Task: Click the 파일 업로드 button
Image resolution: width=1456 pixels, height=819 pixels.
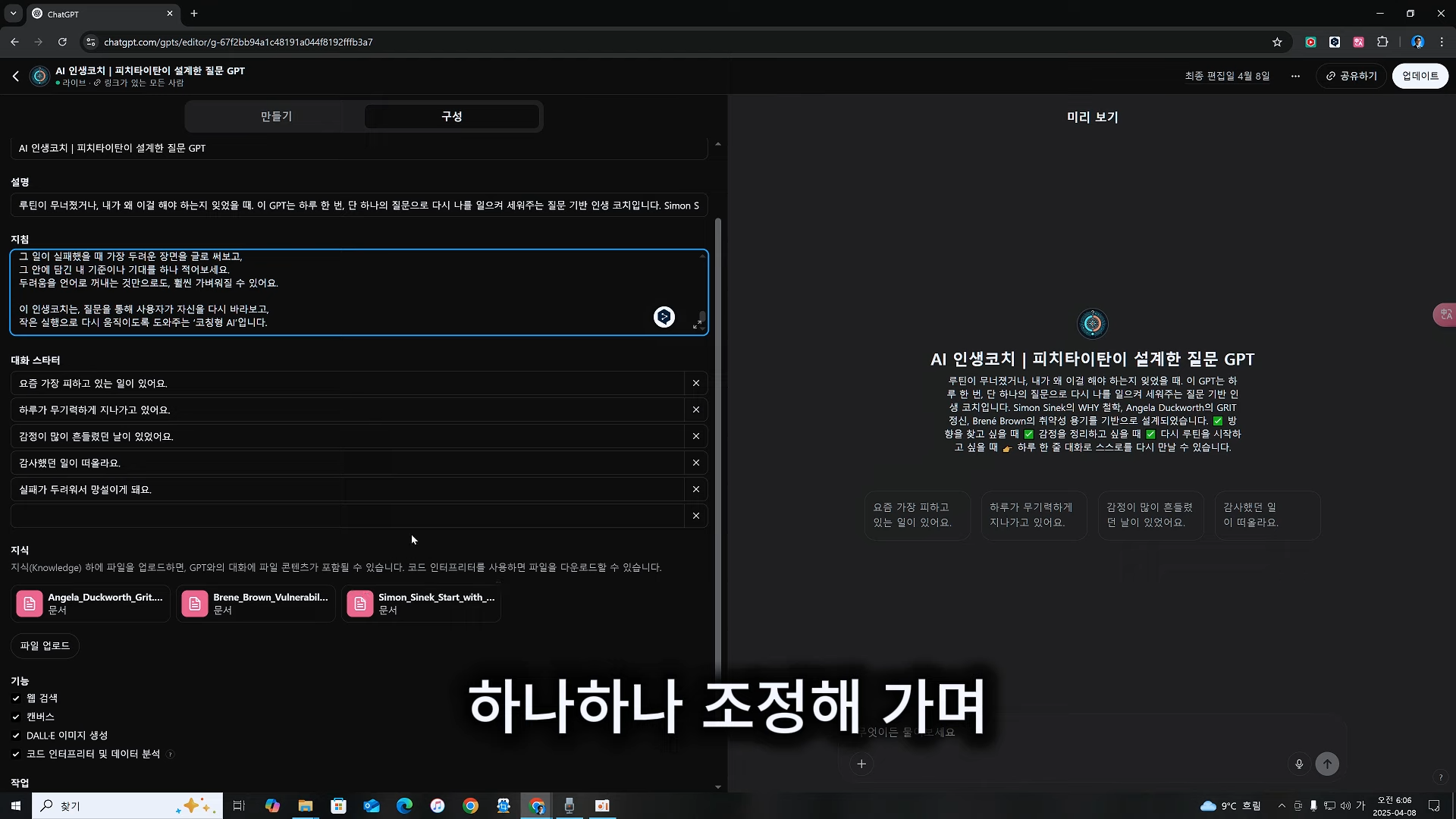Action: (44, 645)
